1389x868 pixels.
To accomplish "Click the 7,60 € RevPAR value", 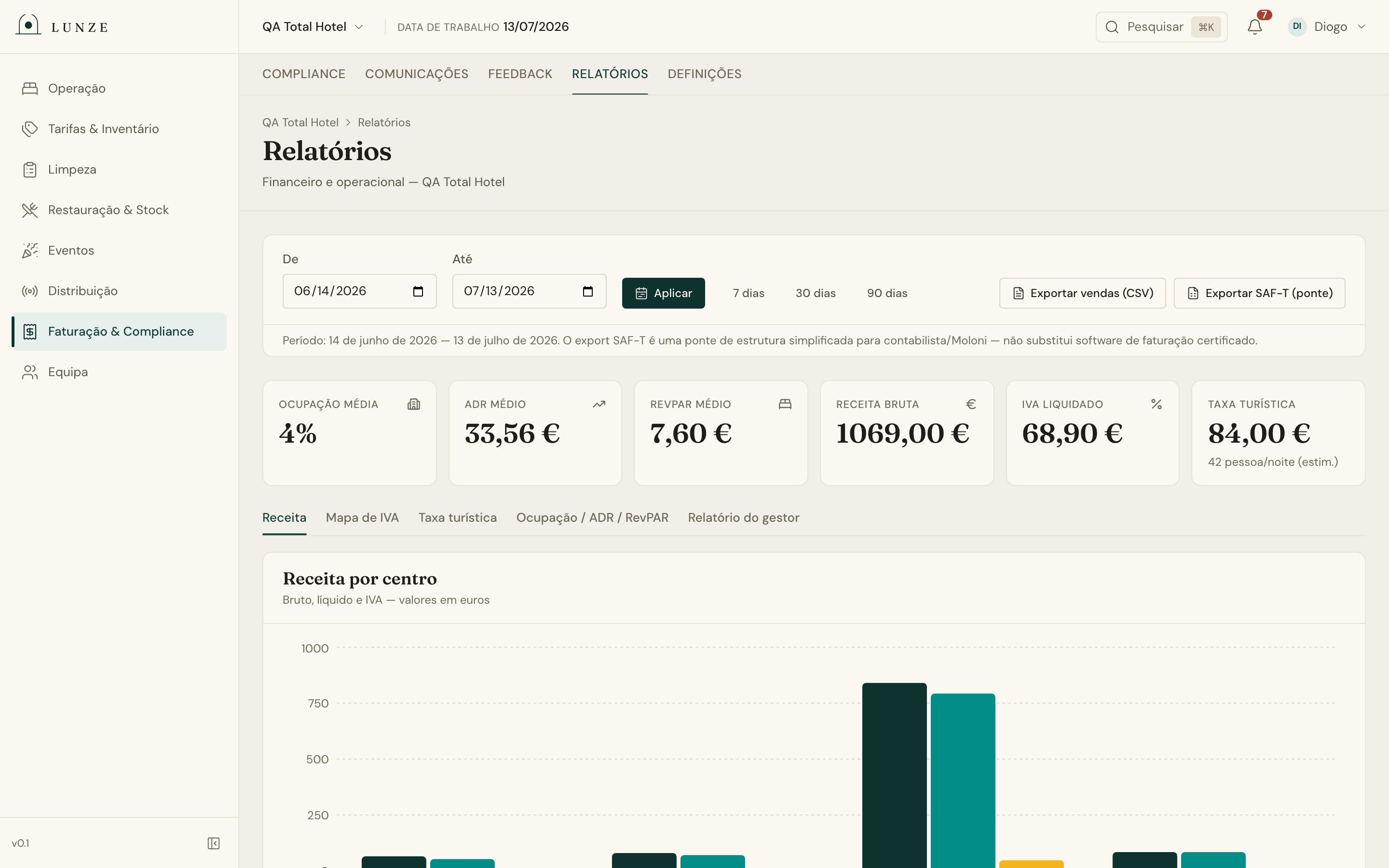I will pyautogui.click(x=691, y=434).
